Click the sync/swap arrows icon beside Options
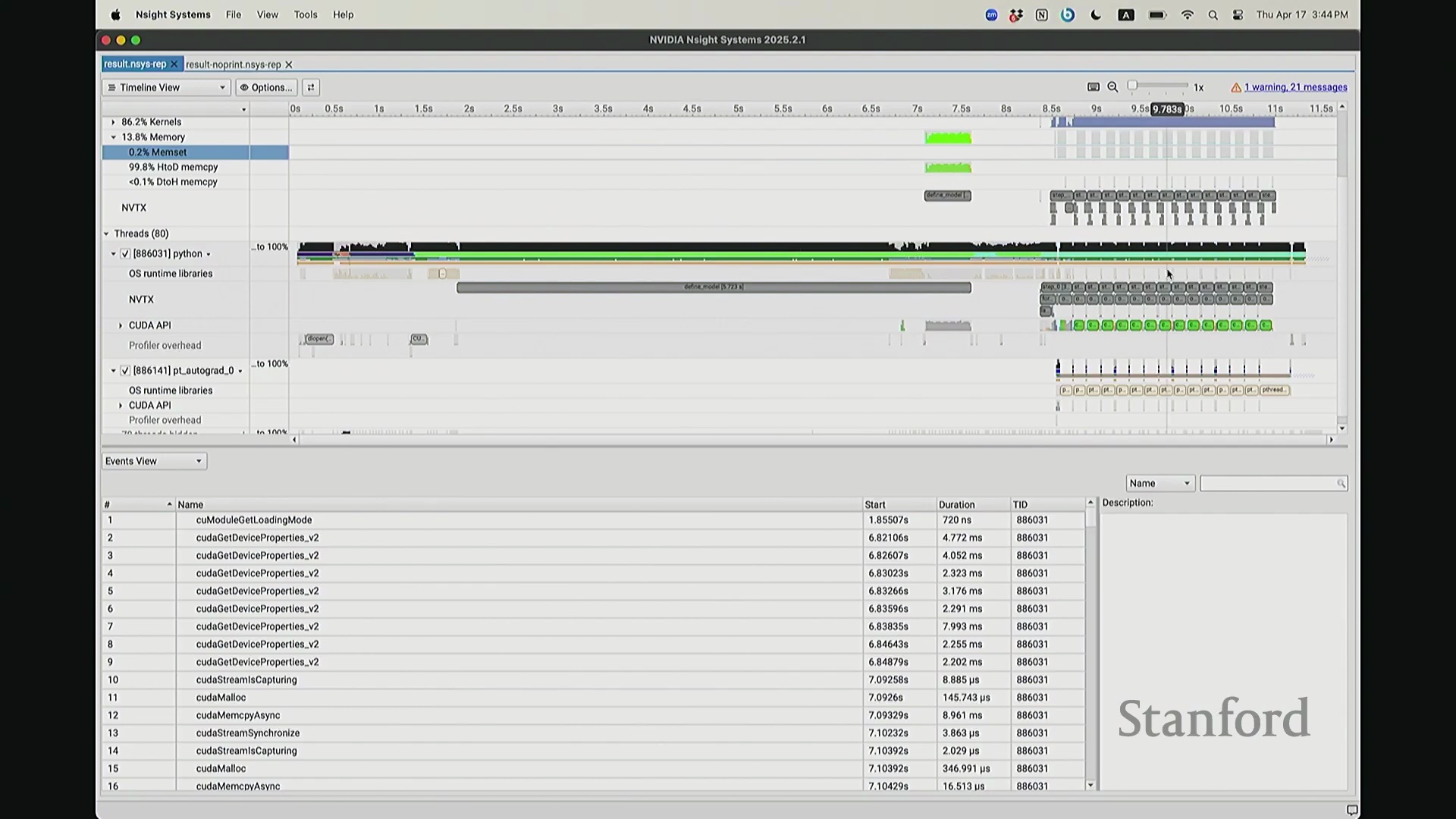Screen dimensions: 1456x819 coord(310,87)
